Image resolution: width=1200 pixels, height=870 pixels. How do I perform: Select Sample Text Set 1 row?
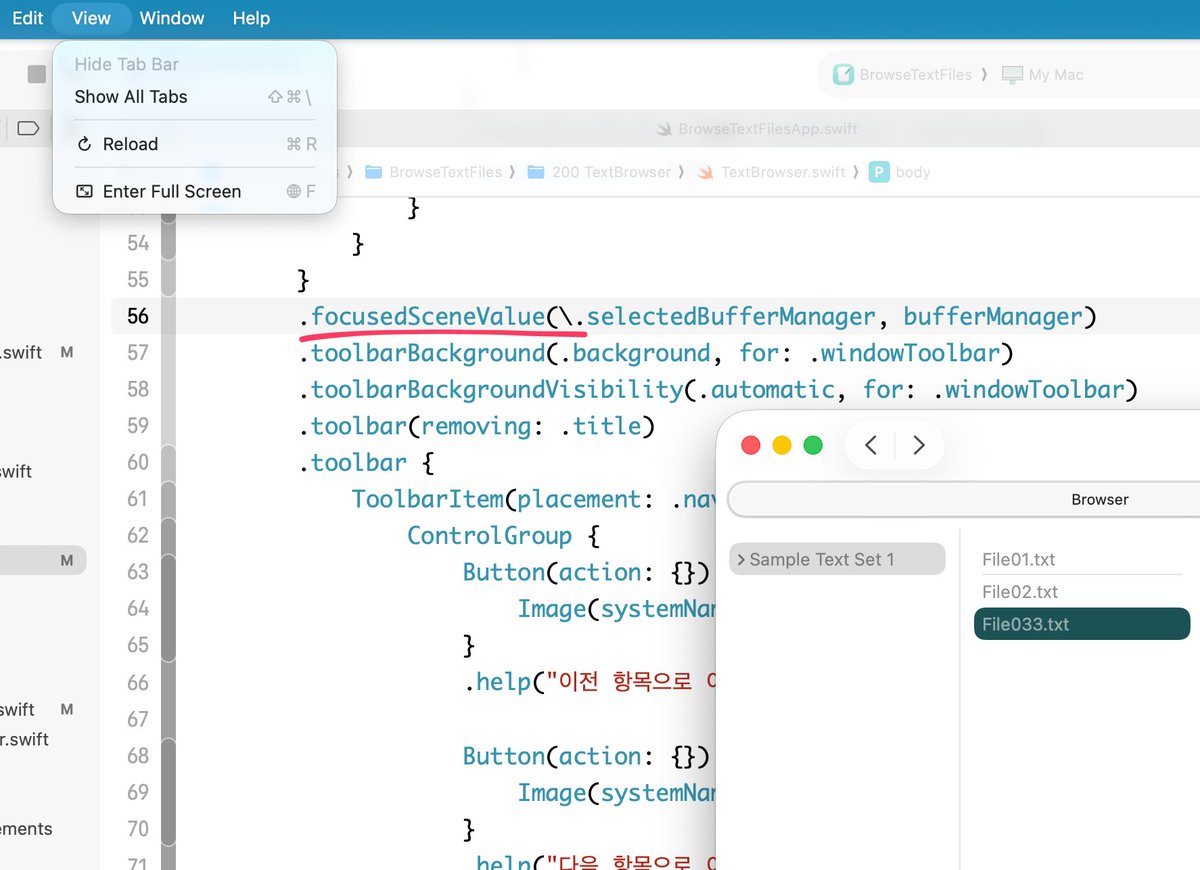[x=837, y=559]
